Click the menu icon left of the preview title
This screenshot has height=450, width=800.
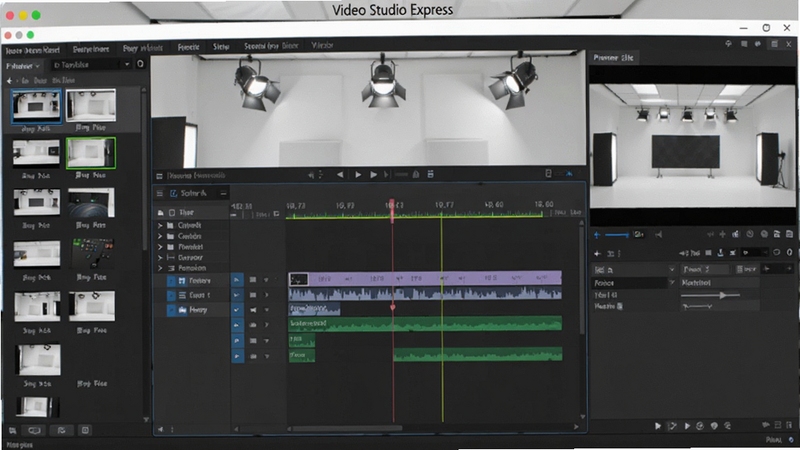coord(159,176)
